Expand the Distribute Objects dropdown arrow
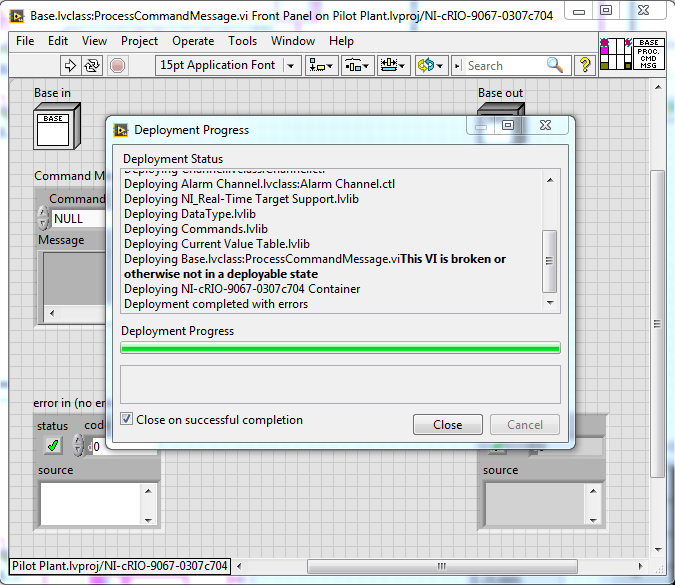This screenshot has width=675, height=585. [x=366, y=66]
